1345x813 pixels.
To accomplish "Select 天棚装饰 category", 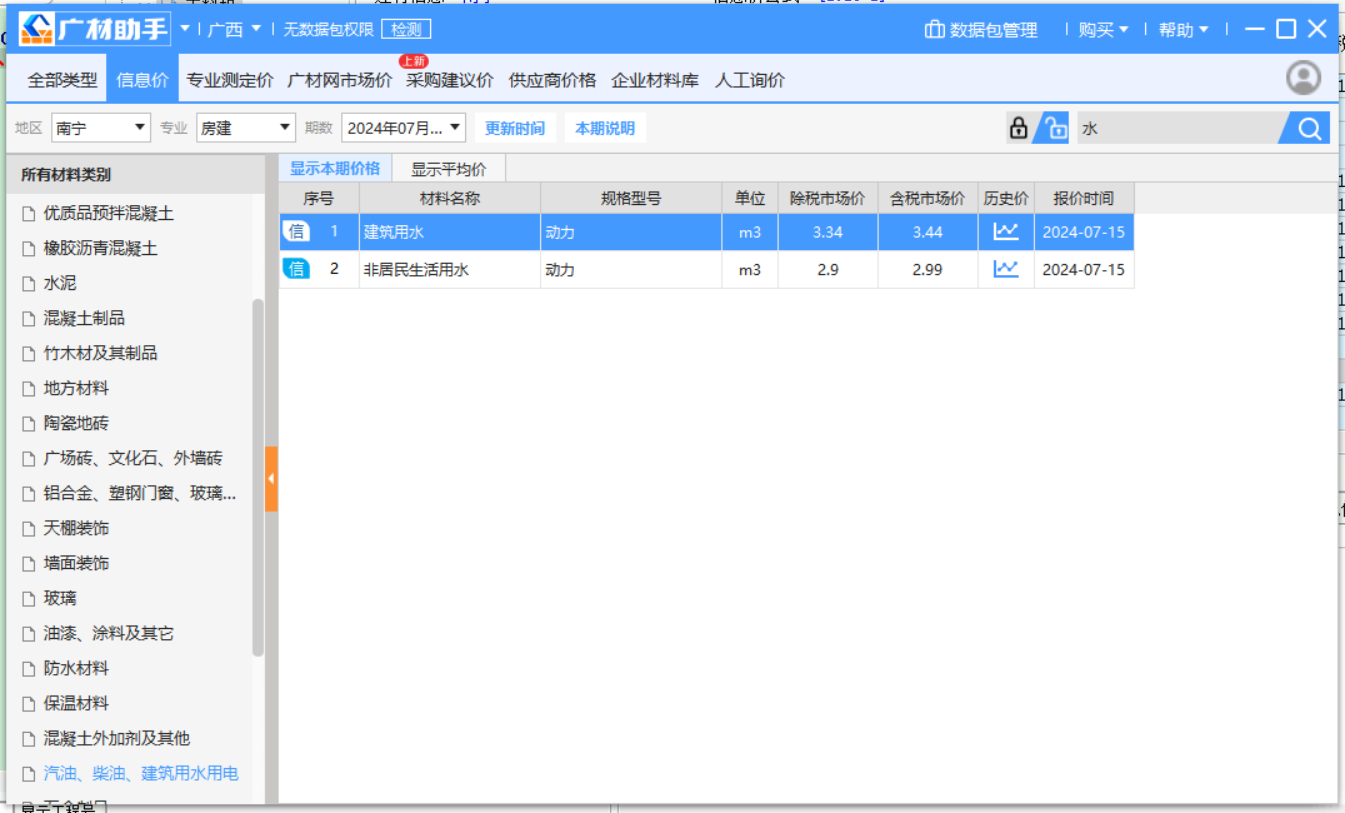I will point(76,528).
